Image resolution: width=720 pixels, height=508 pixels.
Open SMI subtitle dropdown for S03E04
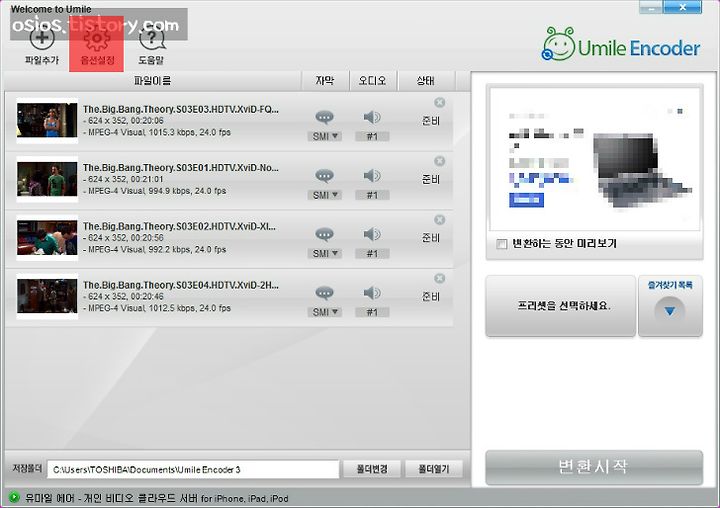point(325,312)
